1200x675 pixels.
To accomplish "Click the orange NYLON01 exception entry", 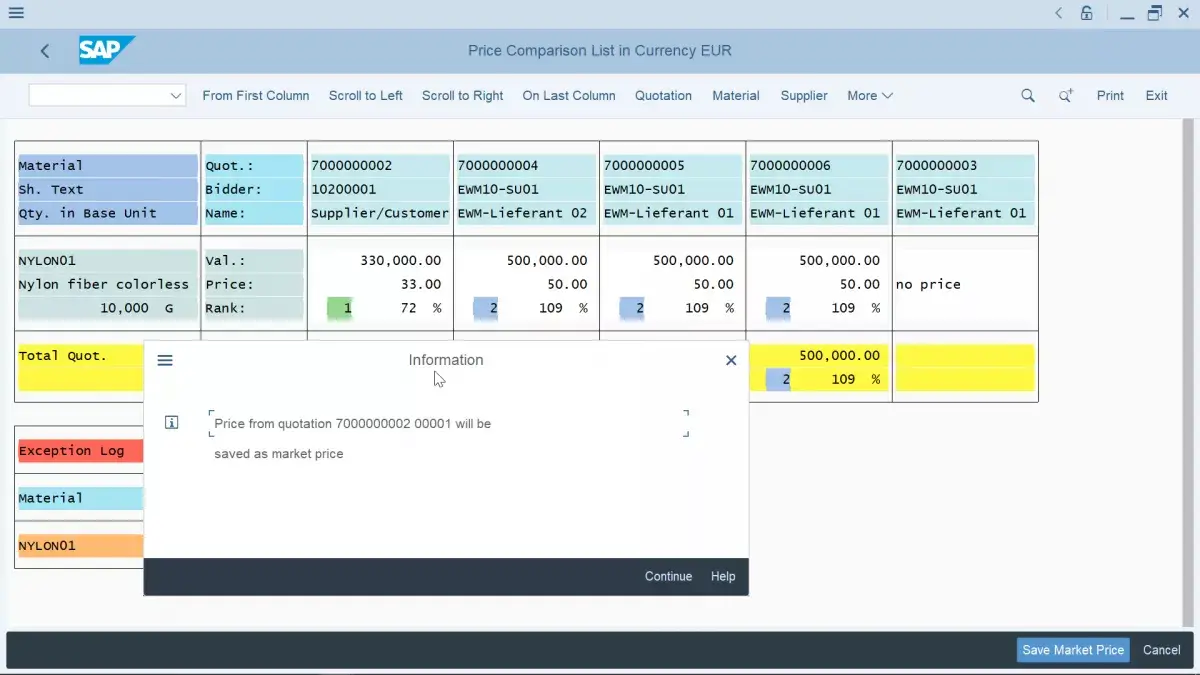I will coord(80,546).
